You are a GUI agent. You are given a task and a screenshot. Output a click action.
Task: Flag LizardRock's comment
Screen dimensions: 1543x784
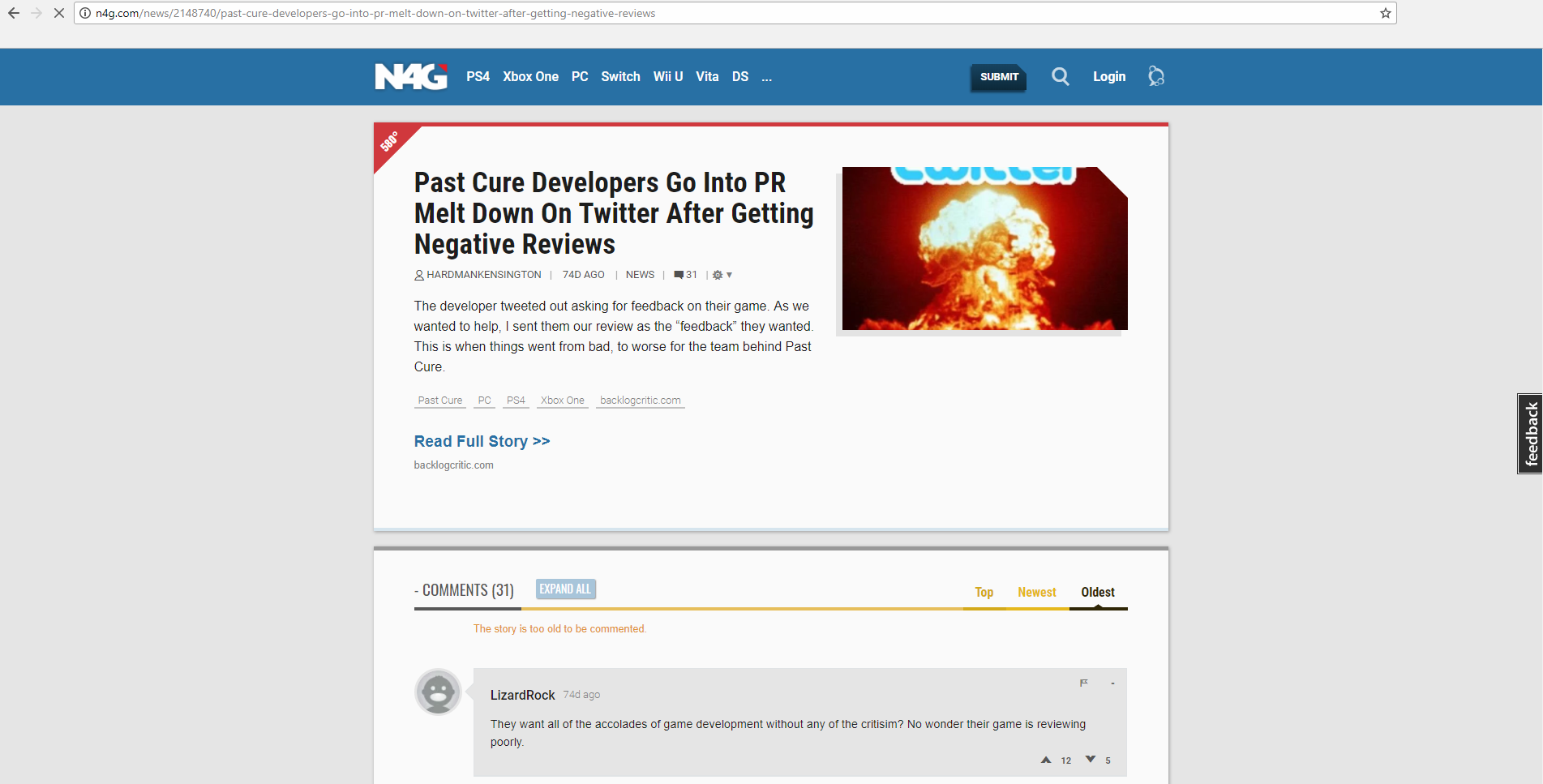(x=1084, y=683)
